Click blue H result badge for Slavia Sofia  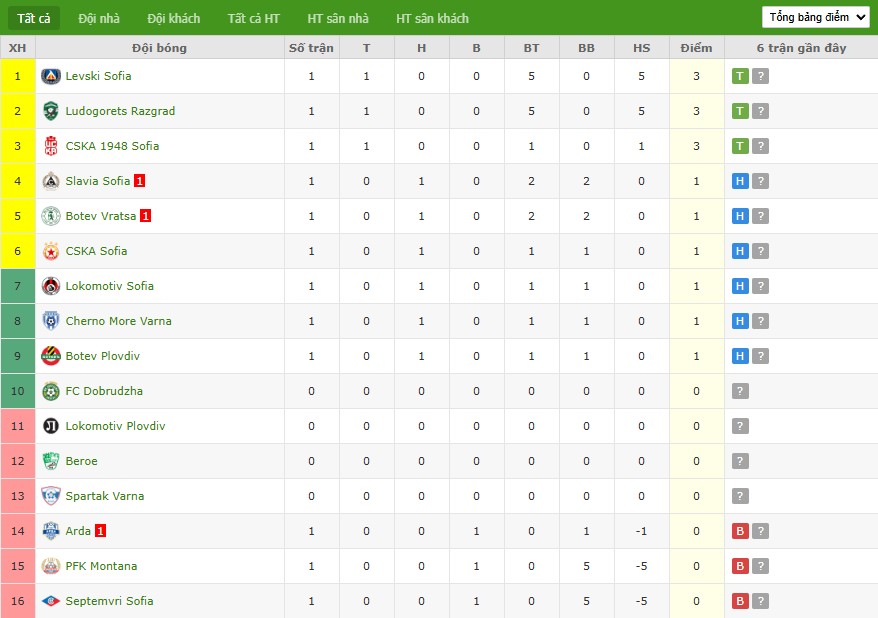coord(740,181)
